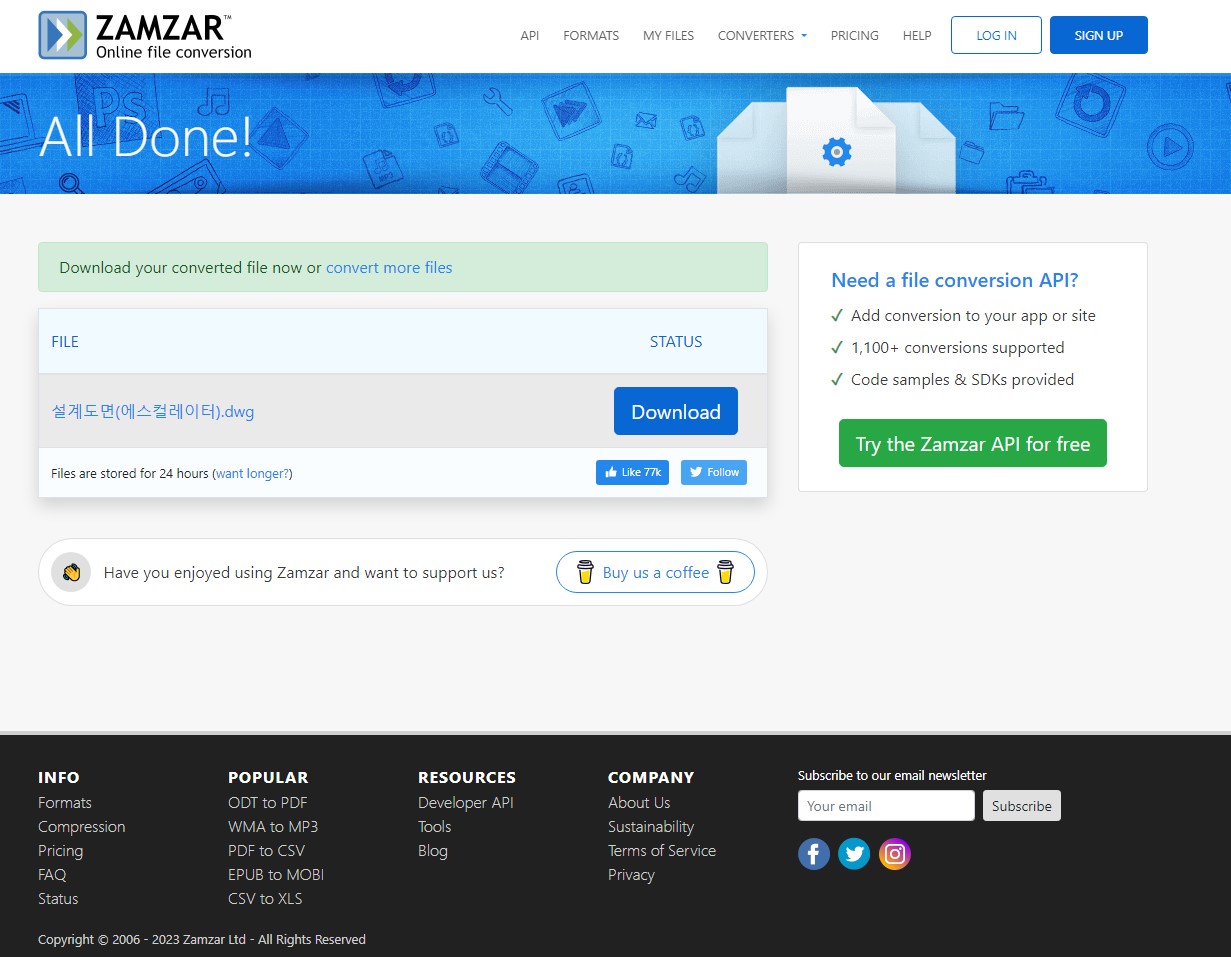Open About Us footer link
Viewport: 1231px width, 957px height.
[x=639, y=802]
